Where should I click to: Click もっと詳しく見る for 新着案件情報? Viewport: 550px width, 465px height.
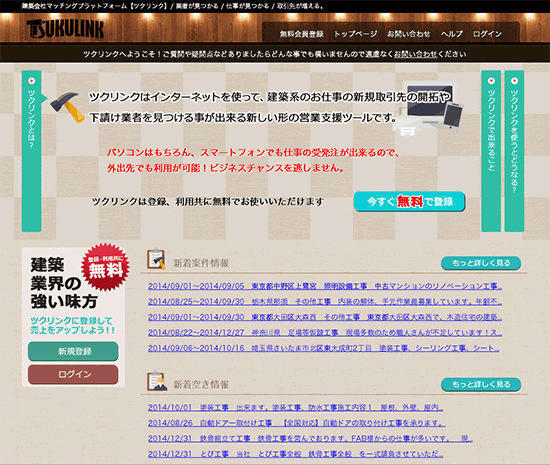coord(481,263)
